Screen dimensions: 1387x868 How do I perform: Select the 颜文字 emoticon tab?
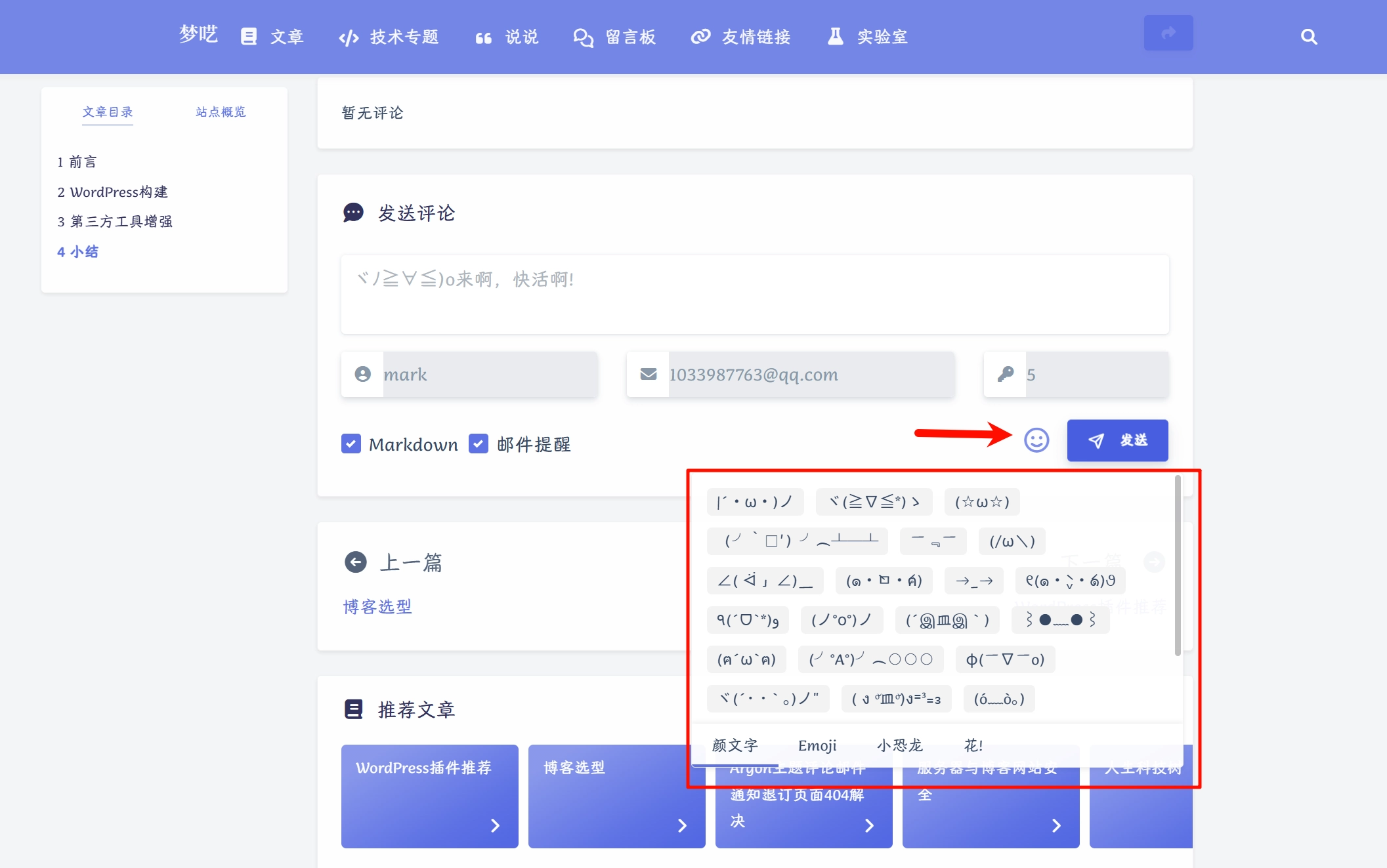(x=735, y=745)
